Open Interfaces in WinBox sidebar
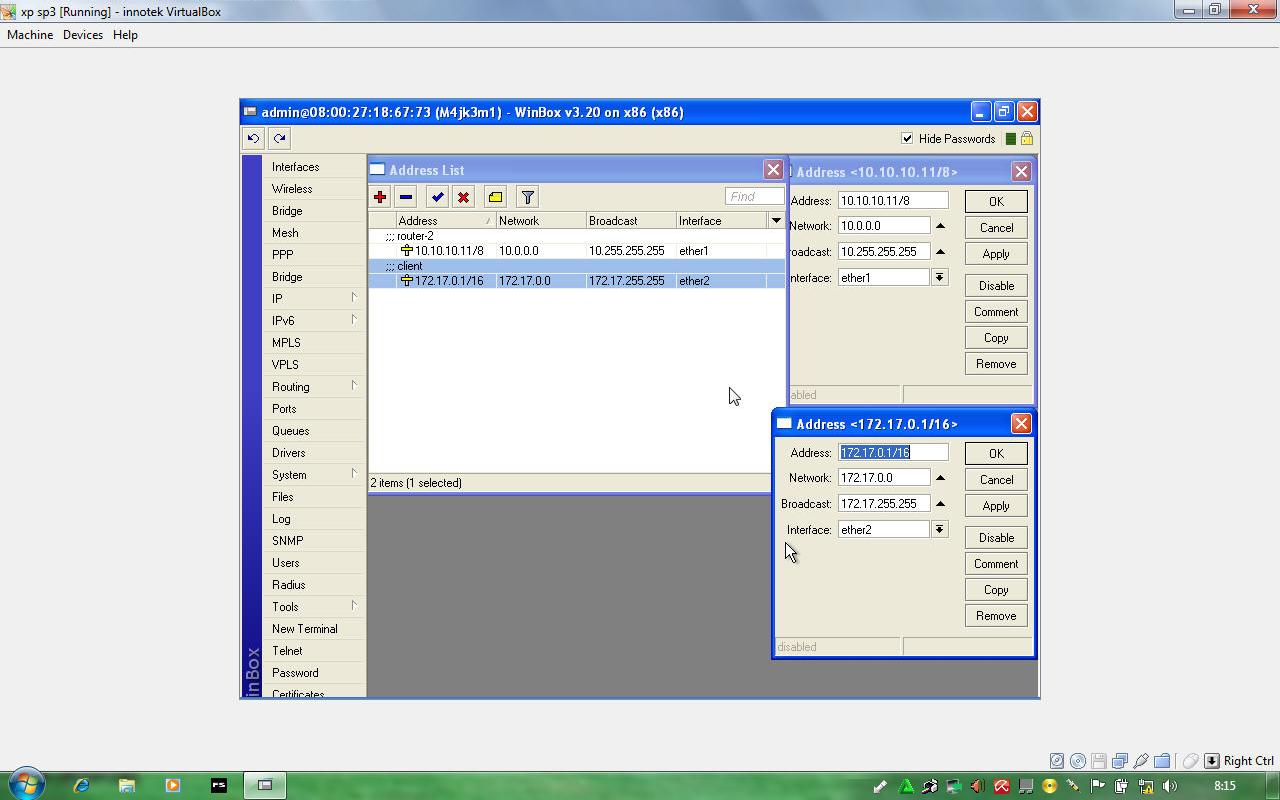The height and width of the screenshot is (800, 1280). click(x=314, y=167)
